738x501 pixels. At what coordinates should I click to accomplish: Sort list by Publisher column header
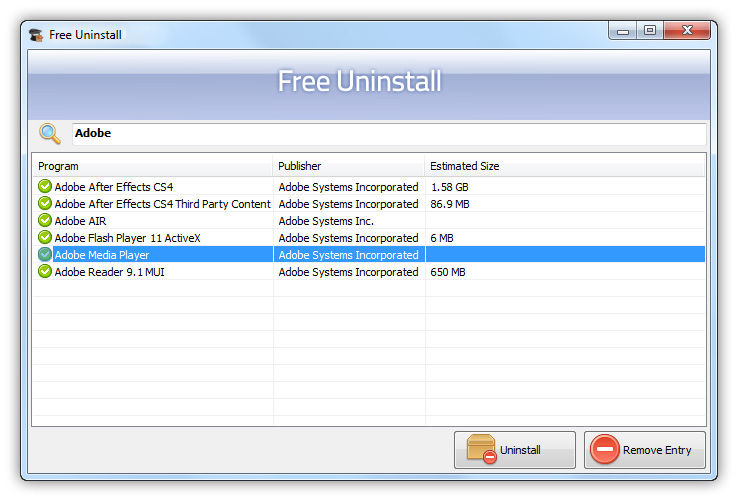349,166
